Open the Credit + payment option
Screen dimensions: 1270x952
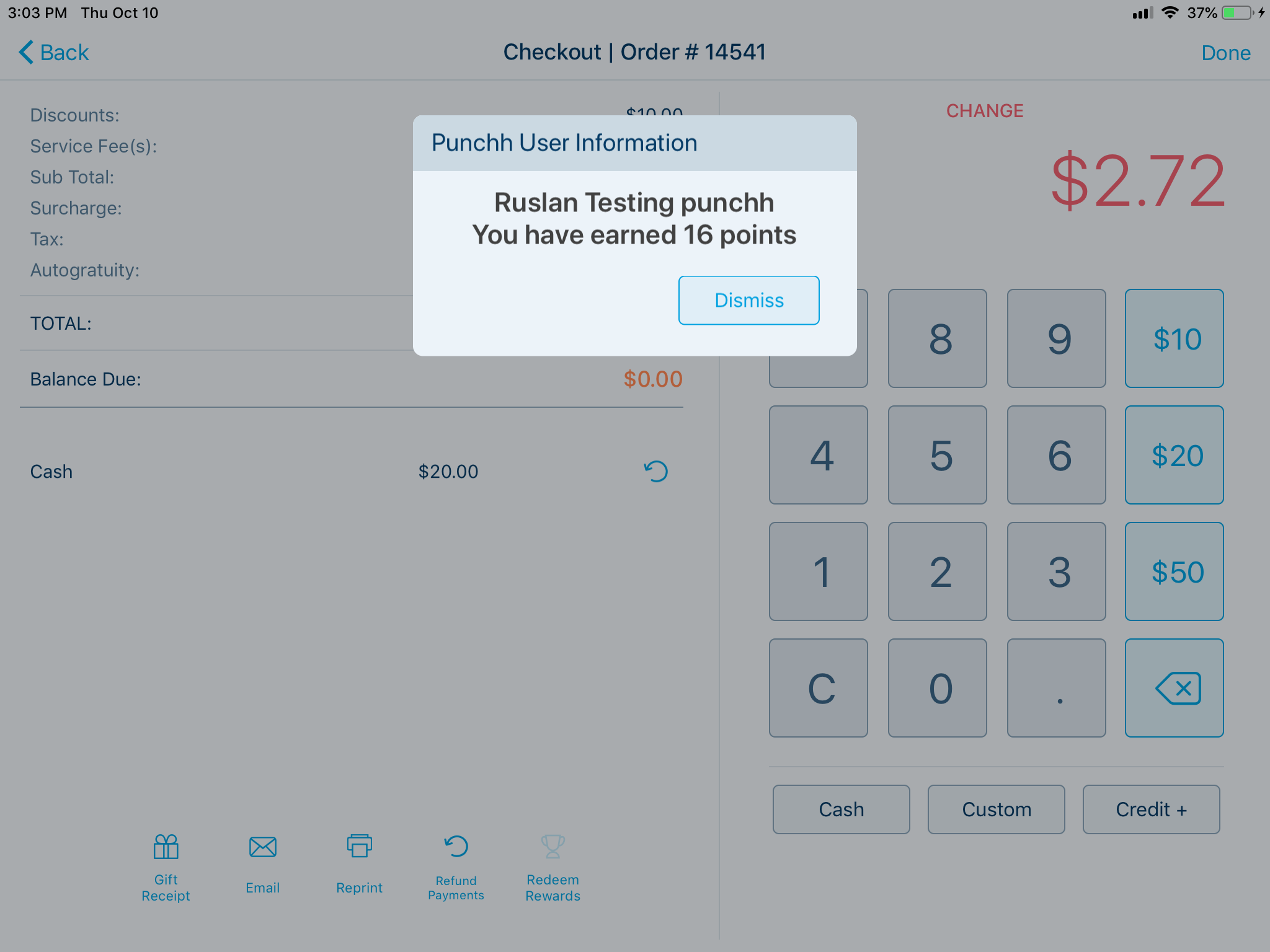pyautogui.click(x=1151, y=809)
